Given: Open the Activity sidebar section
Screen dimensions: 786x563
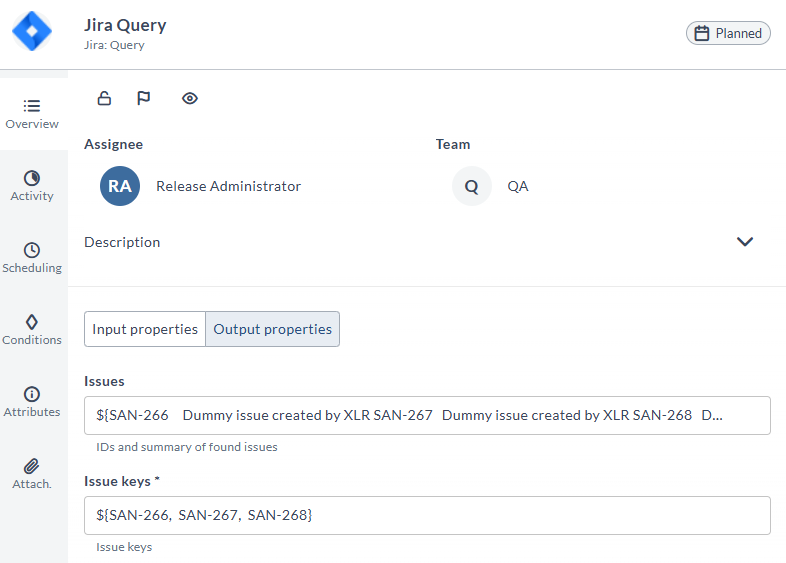Looking at the screenshot, I should [32, 186].
